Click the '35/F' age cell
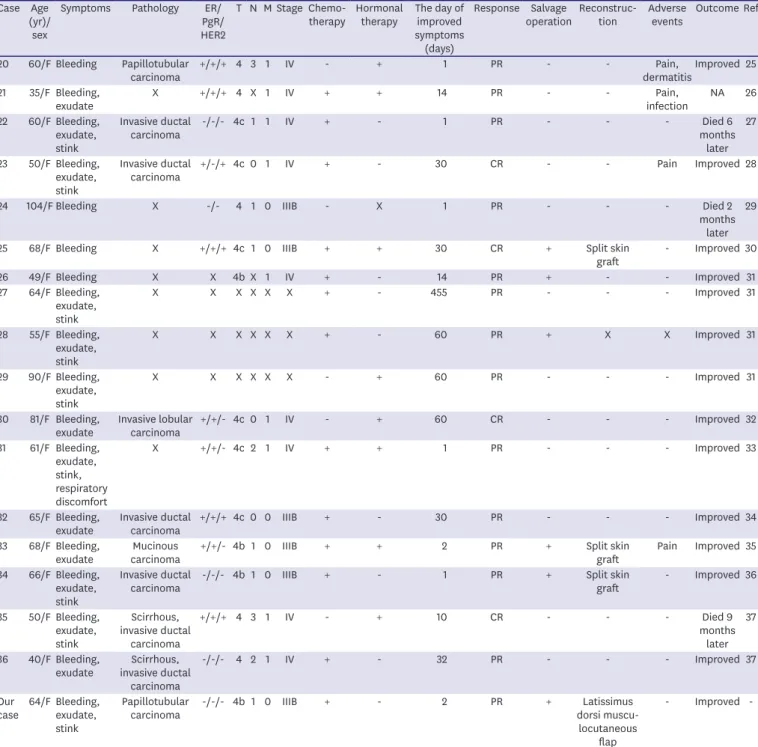 coord(40,93)
